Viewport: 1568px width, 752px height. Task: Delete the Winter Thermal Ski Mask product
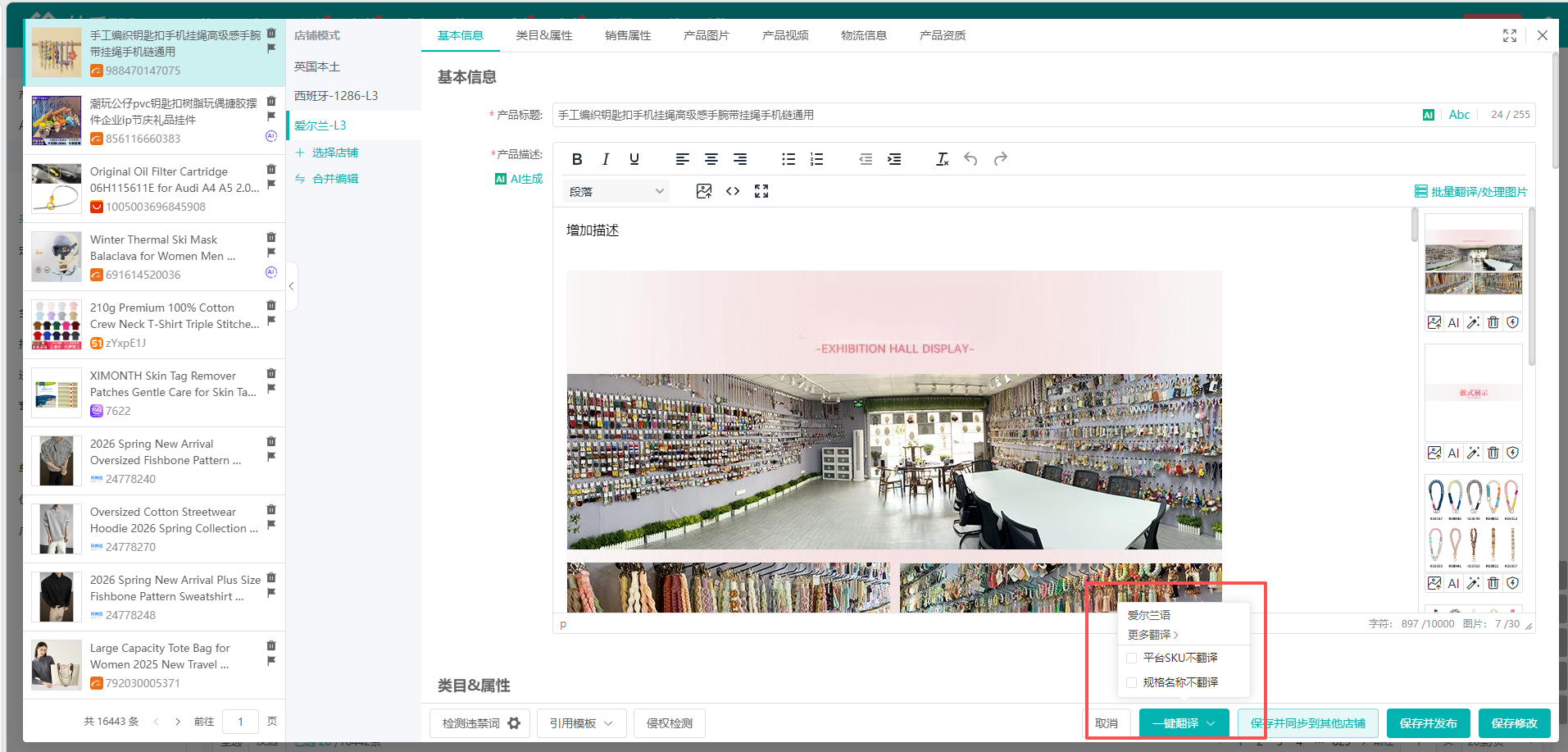pyautogui.click(x=271, y=238)
